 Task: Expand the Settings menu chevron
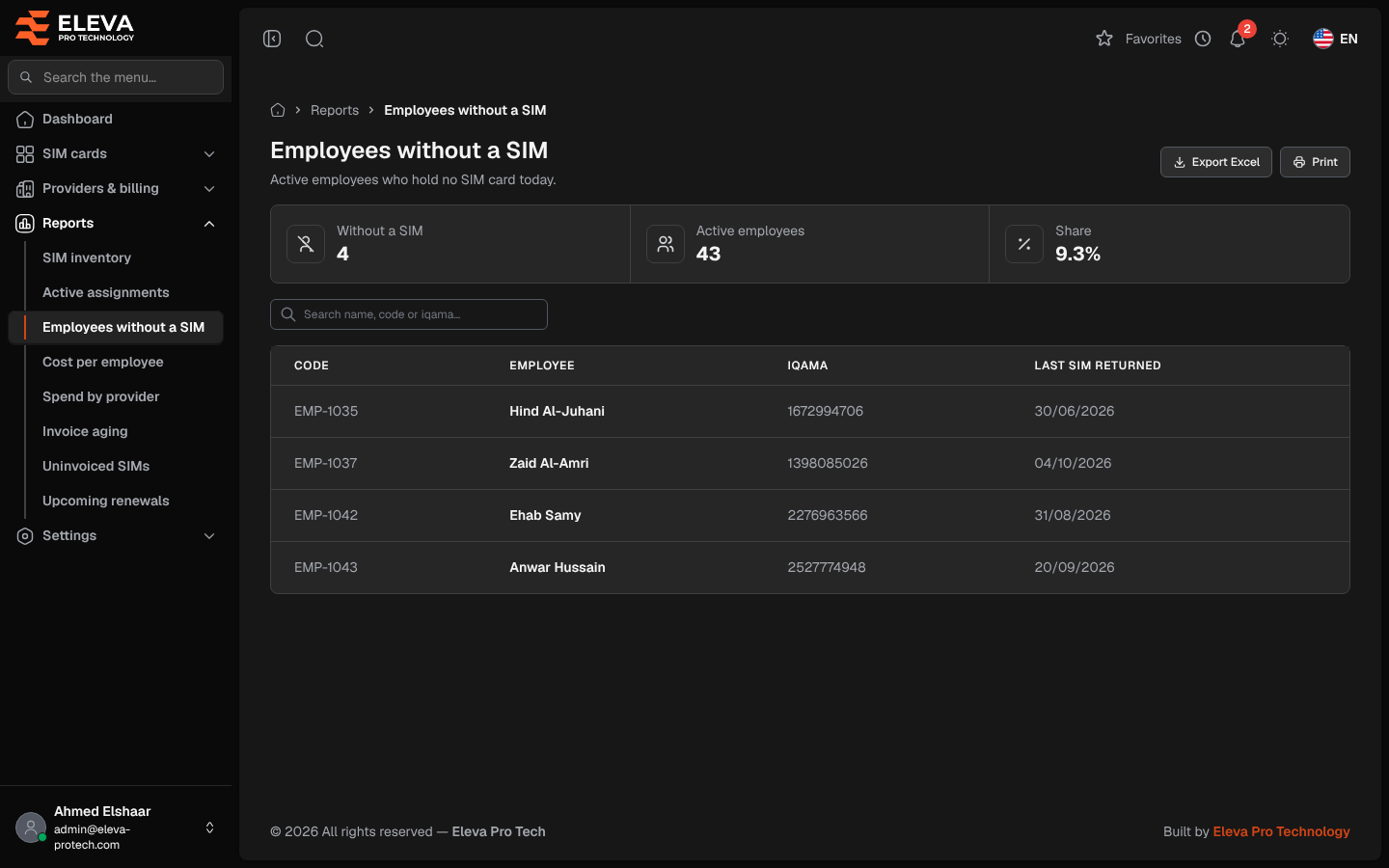[x=209, y=536]
